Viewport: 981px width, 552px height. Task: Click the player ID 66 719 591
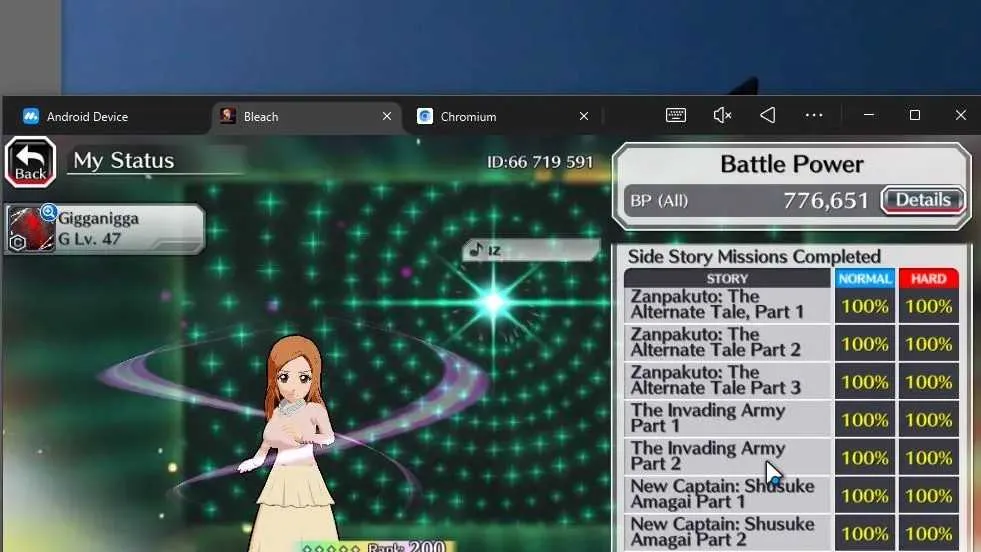[x=540, y=162]
